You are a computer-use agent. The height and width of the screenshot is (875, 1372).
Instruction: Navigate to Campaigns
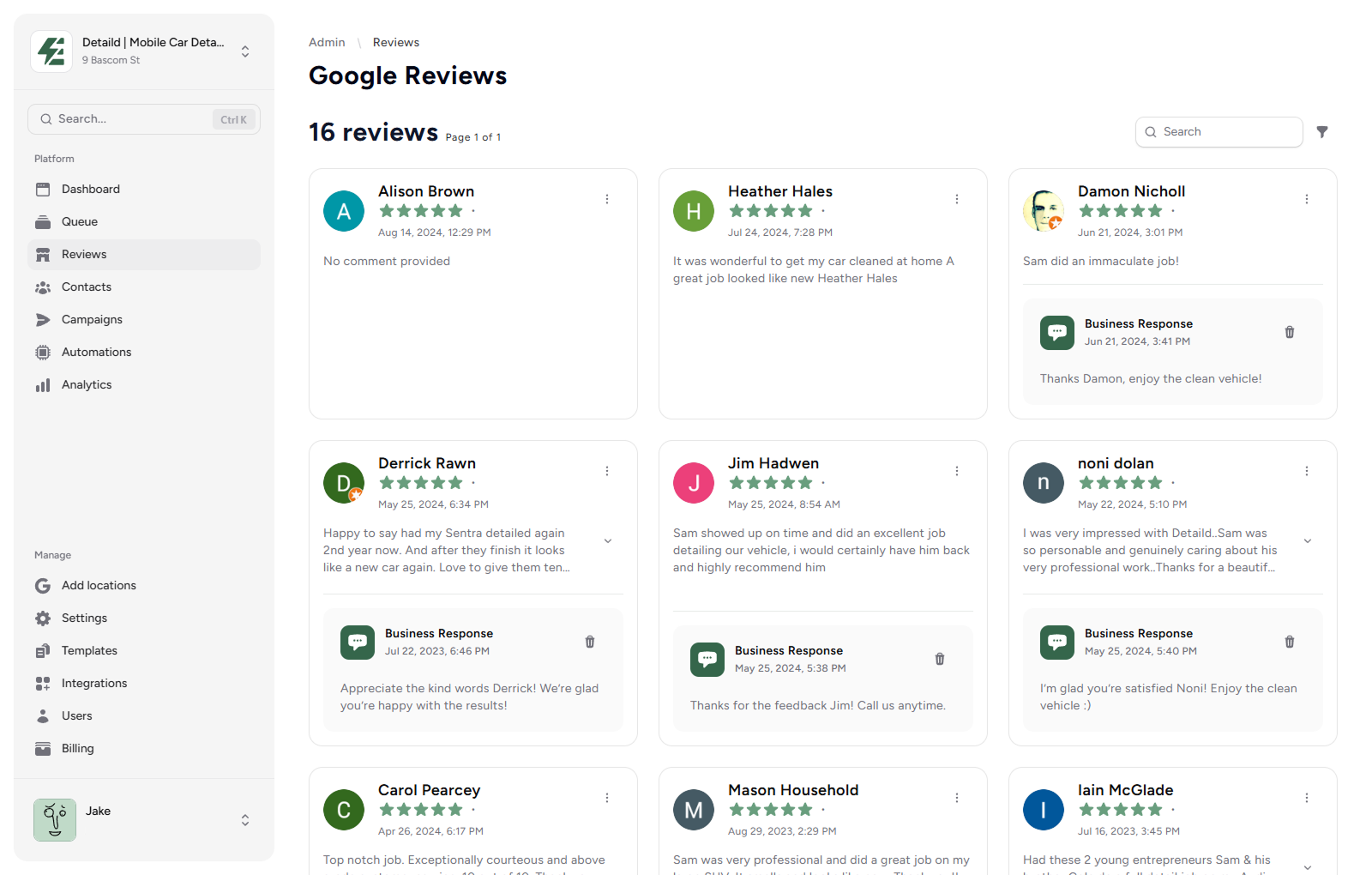point(92,320)
